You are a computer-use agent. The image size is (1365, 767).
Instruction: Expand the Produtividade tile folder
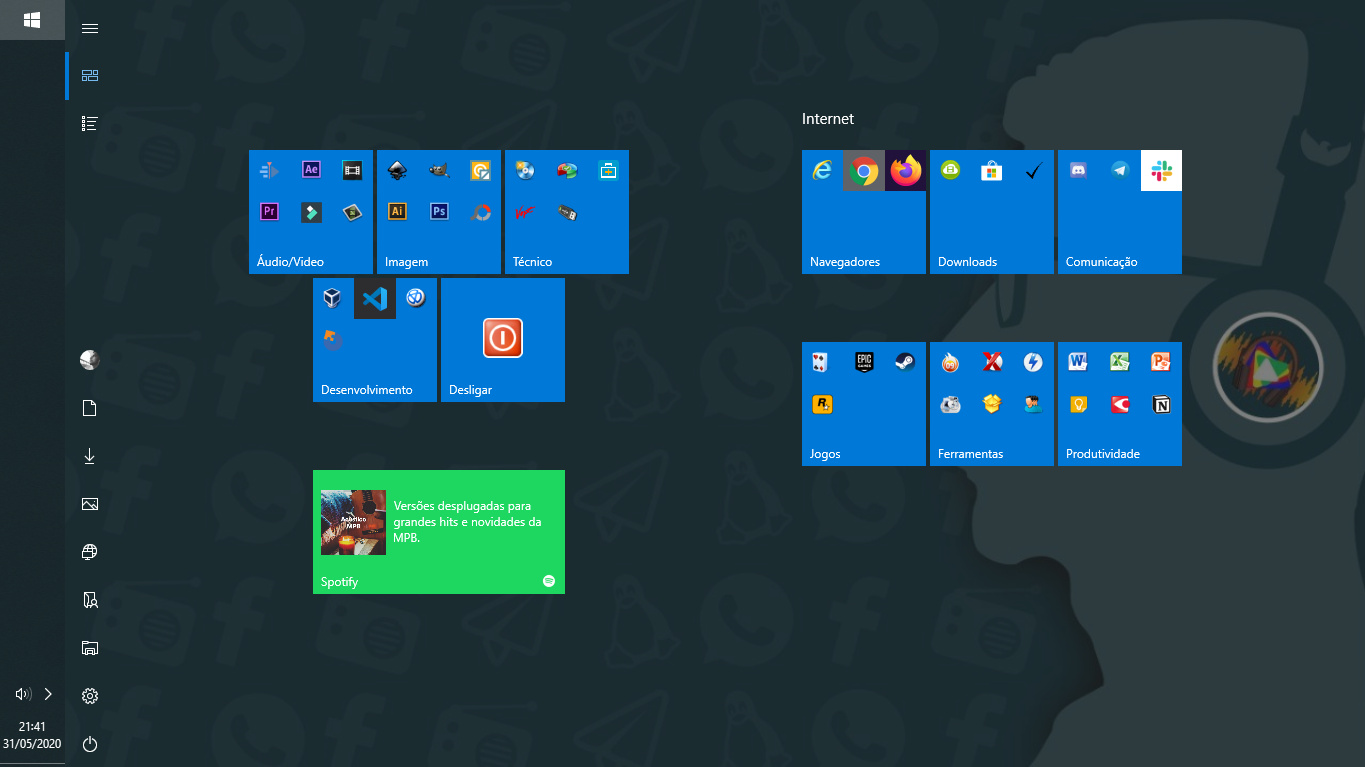[x=1120, y=404]
